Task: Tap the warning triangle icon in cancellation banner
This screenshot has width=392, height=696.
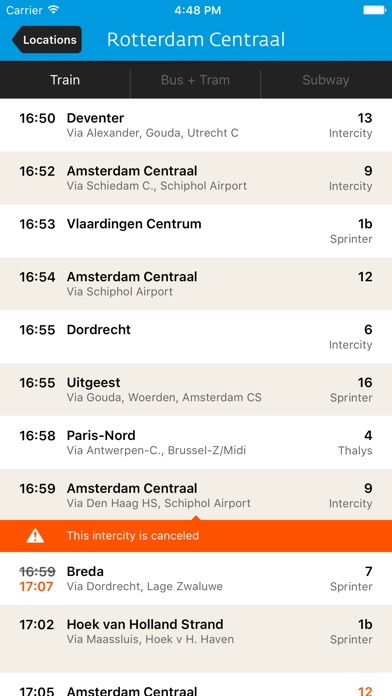Action: pos(35,536)
